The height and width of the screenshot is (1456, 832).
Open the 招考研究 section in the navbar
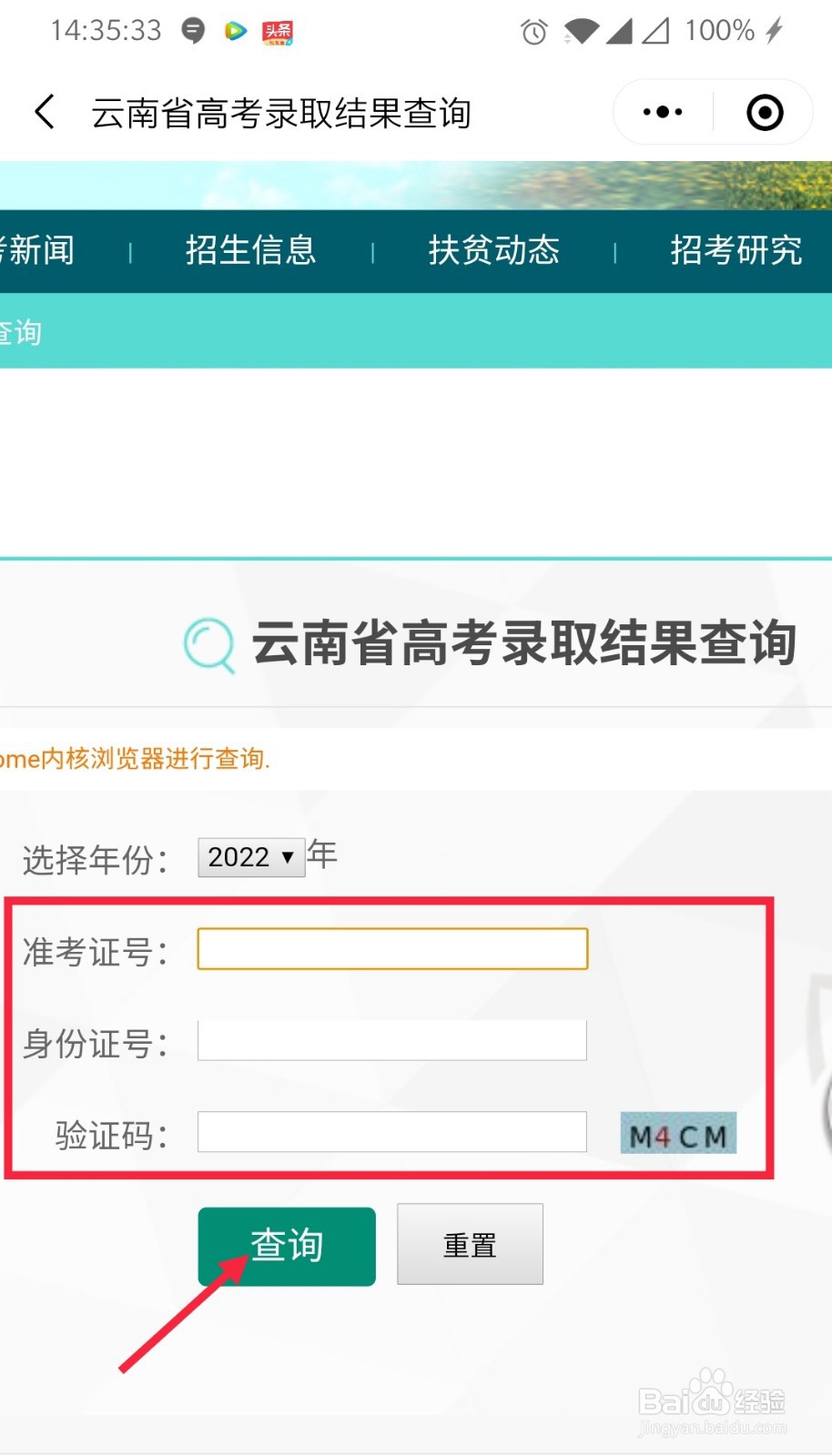pos(736,250)
